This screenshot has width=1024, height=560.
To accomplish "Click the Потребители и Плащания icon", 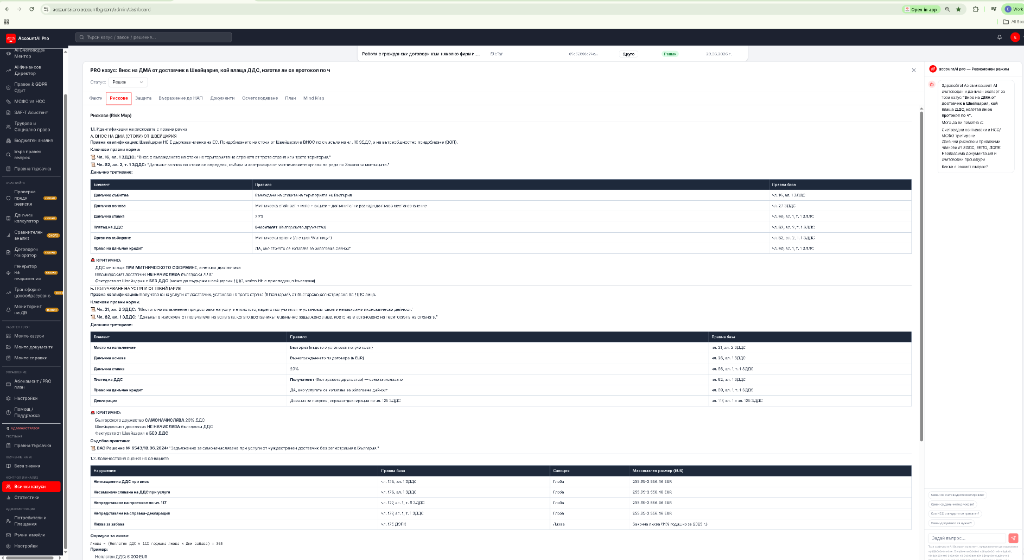I will point(8,520).
